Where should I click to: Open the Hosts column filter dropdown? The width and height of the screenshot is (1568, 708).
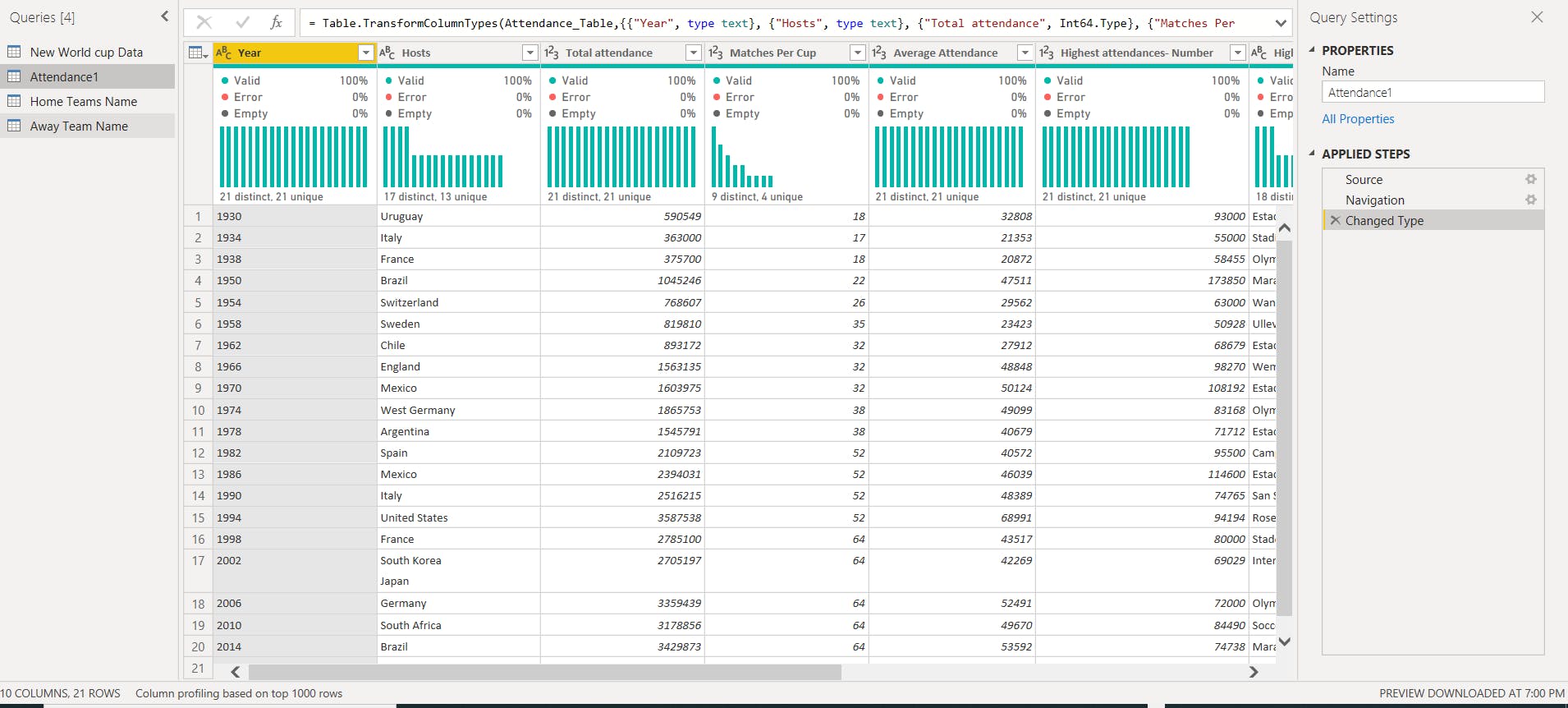click(x=530, y=53)
